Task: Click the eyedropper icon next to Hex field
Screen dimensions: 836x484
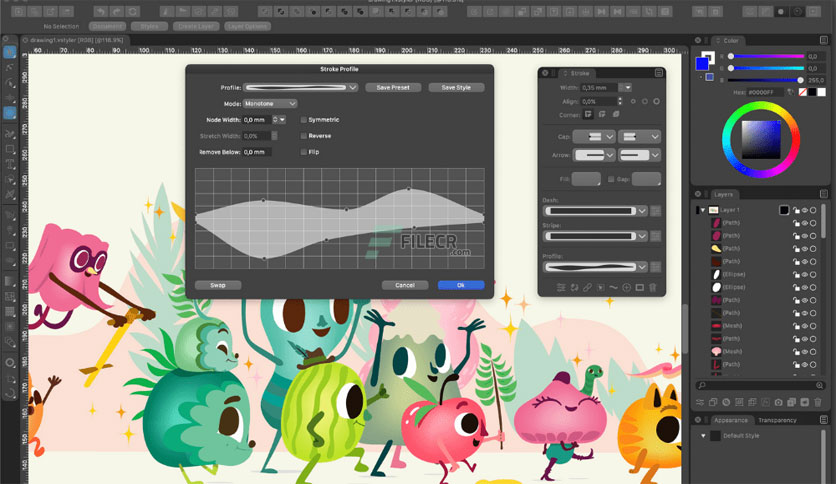Action: point(791,92)
